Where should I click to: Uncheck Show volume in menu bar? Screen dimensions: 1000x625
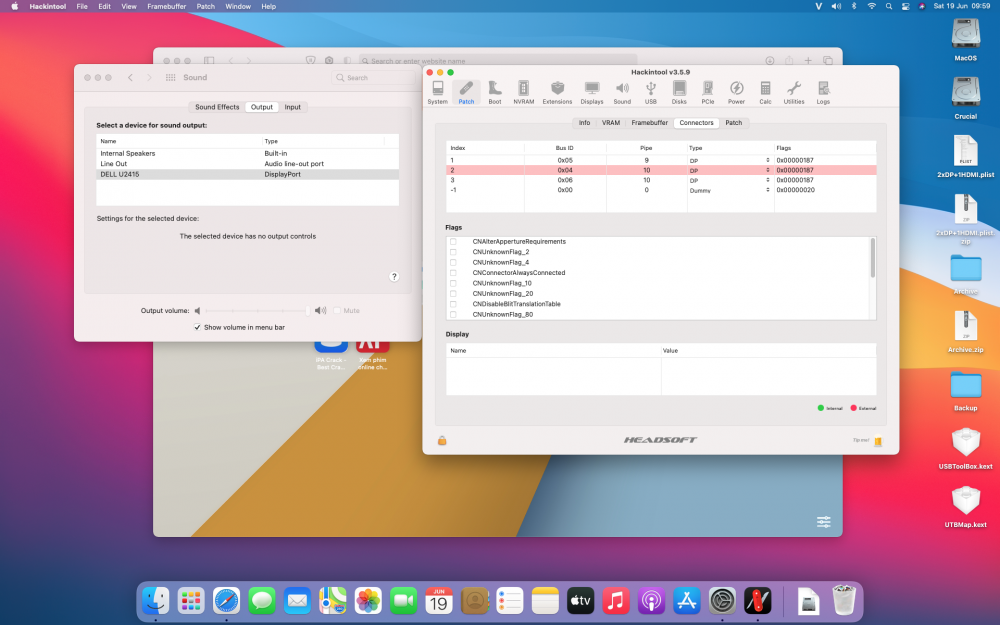[197, 327]
